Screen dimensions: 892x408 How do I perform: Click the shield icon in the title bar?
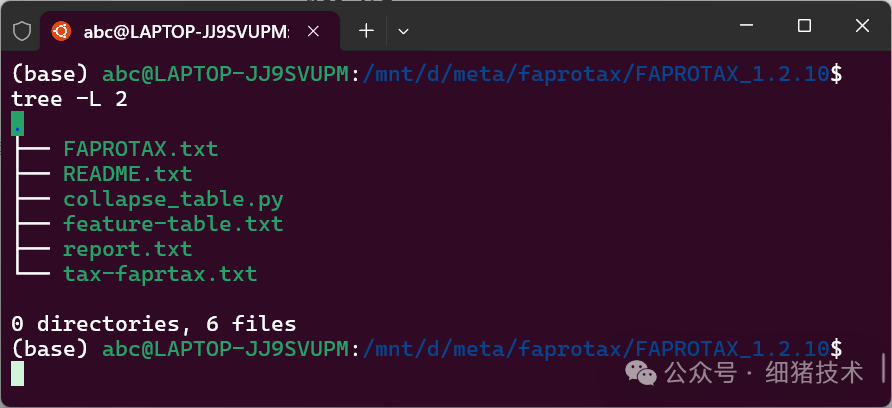[21, 31]
